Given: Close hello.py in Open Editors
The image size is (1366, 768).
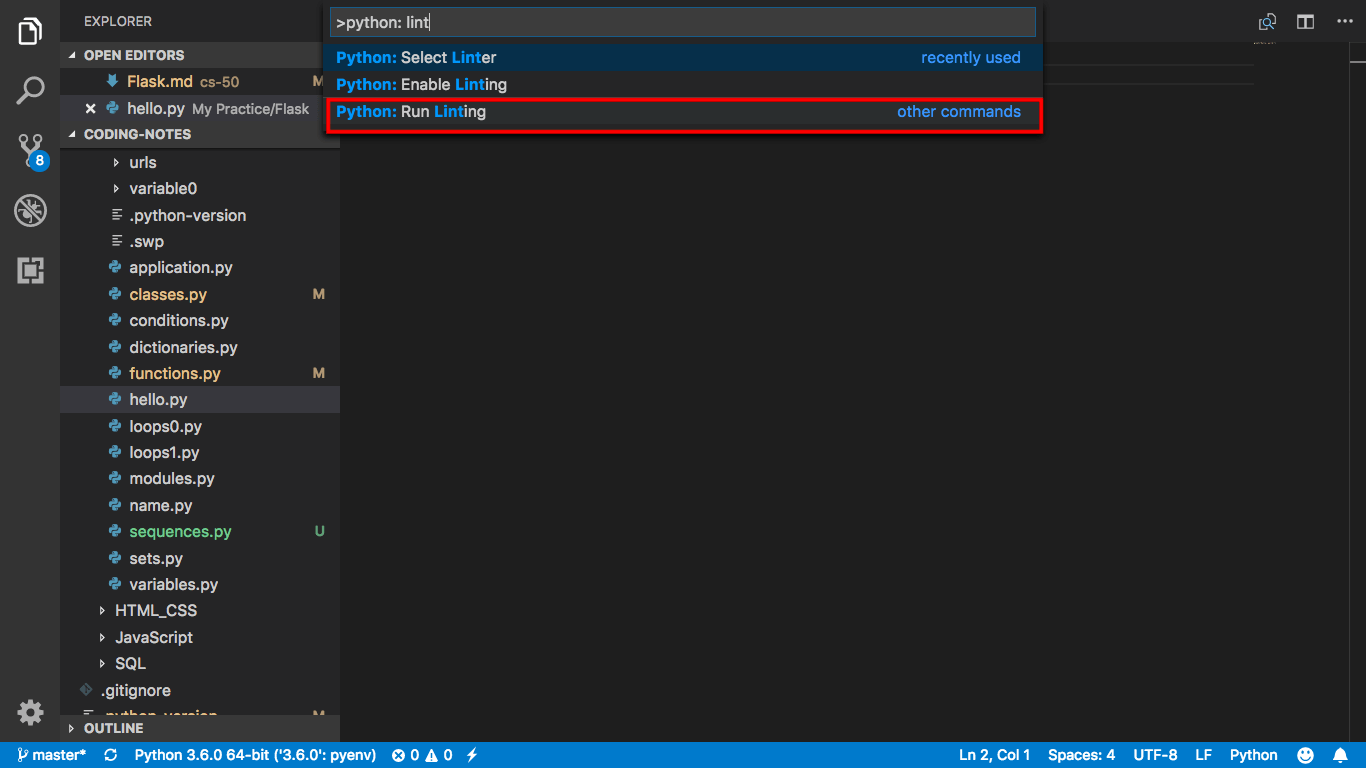Looking at the screenshot, I should [x=91, y=109].
